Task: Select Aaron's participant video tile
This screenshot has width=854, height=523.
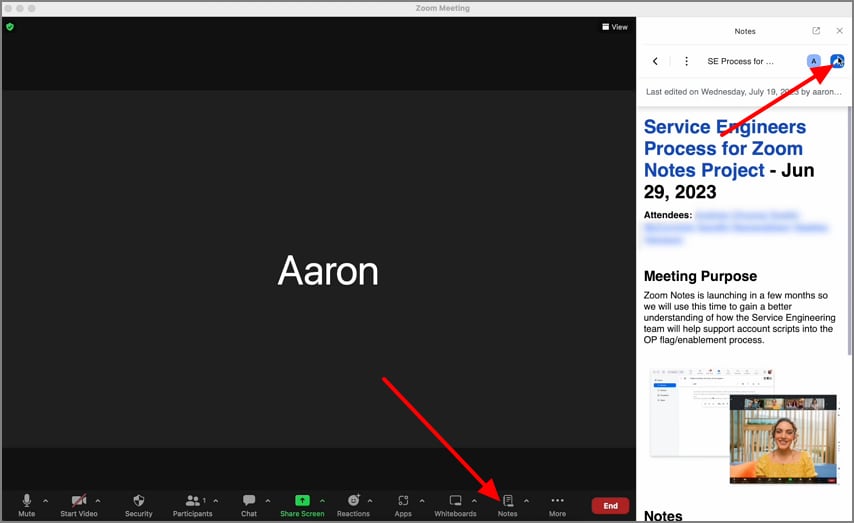Action: pos(319,269)
